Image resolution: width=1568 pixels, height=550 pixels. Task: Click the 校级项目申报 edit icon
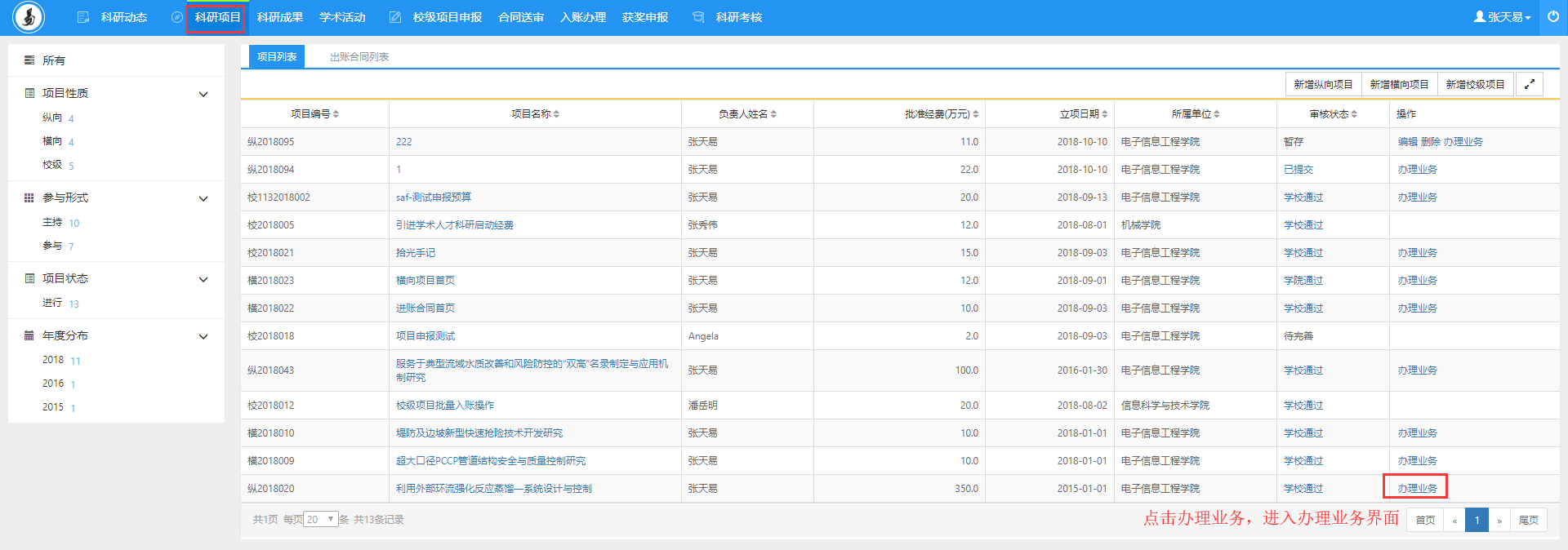[395, 17]
